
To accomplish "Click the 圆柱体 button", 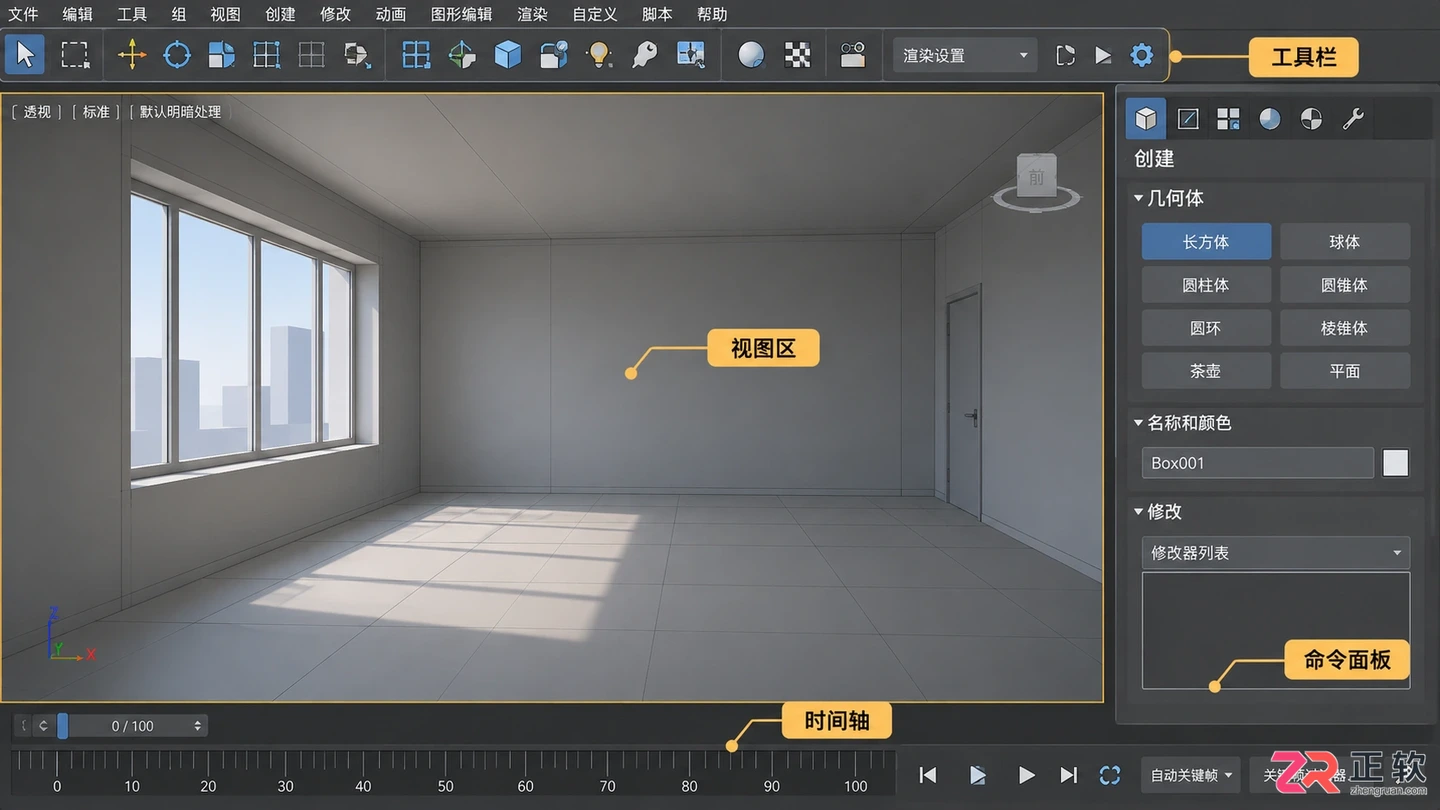I will pyautogui.click(x=1206, y=284).
